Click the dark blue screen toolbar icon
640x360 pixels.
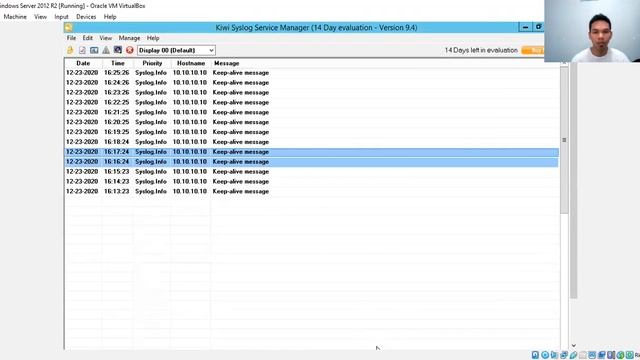[x=118, y=50]
